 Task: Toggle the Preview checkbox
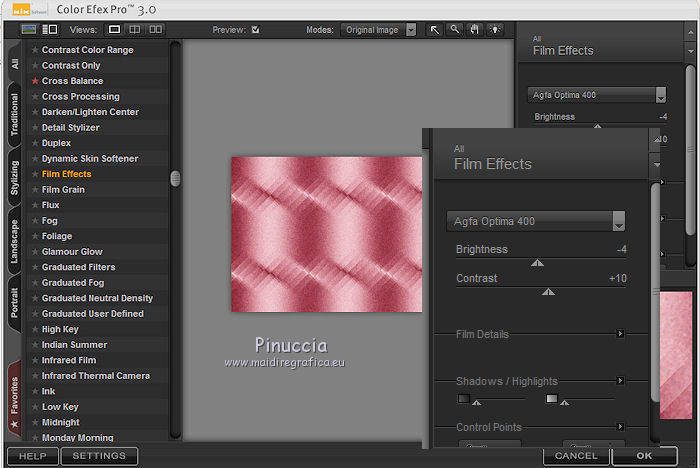point(256,30)
